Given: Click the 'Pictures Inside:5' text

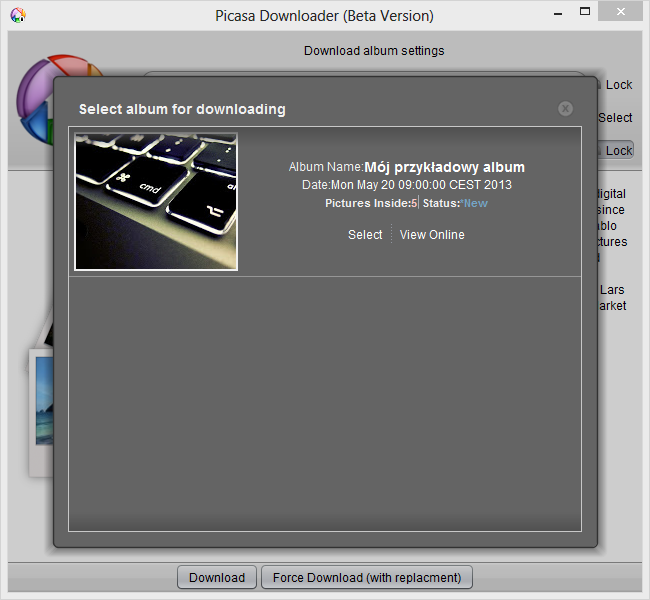Looking at the screenshot, I should (x=371, y=203).
